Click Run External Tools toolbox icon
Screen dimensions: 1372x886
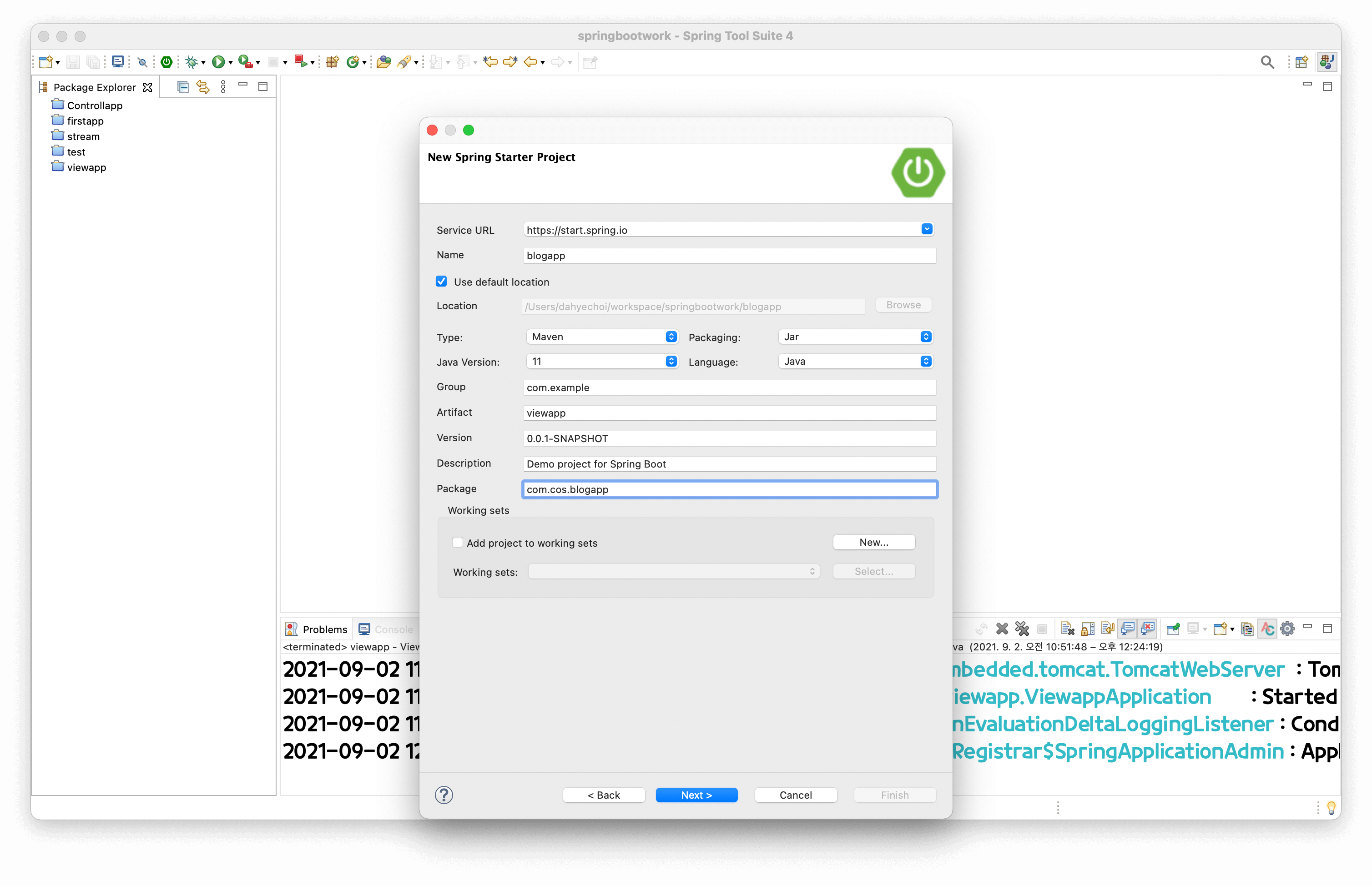245,62
